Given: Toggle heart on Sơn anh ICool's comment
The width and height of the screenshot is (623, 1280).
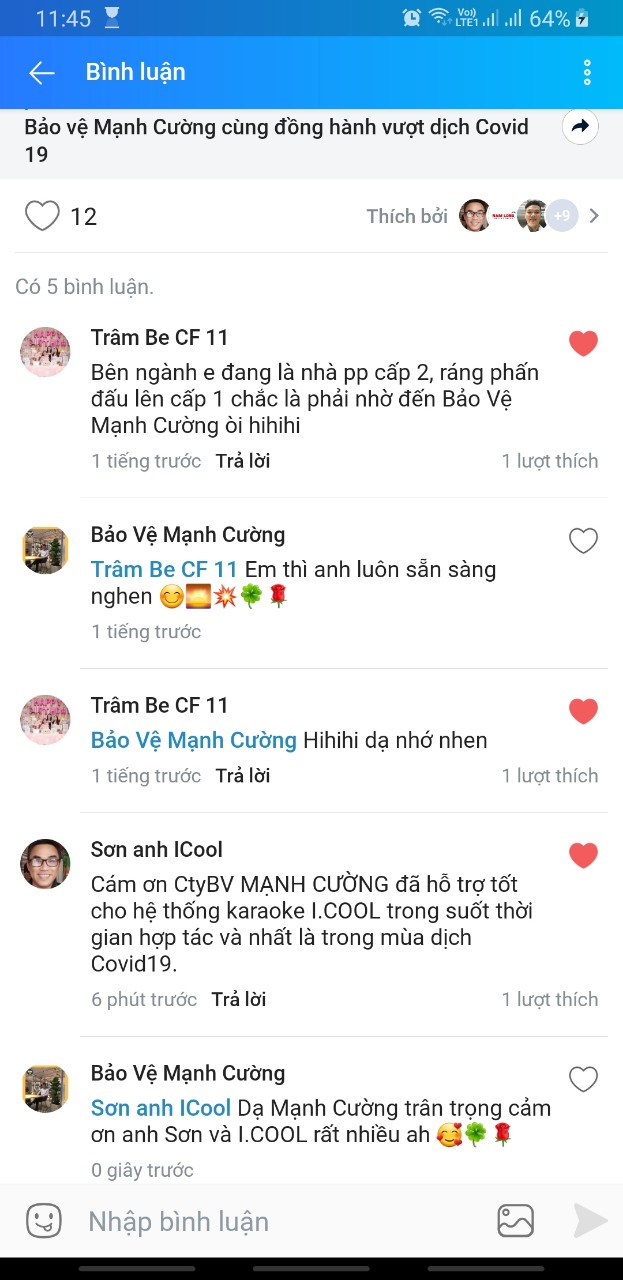Looking at the screenshot, I should (583, 855).
